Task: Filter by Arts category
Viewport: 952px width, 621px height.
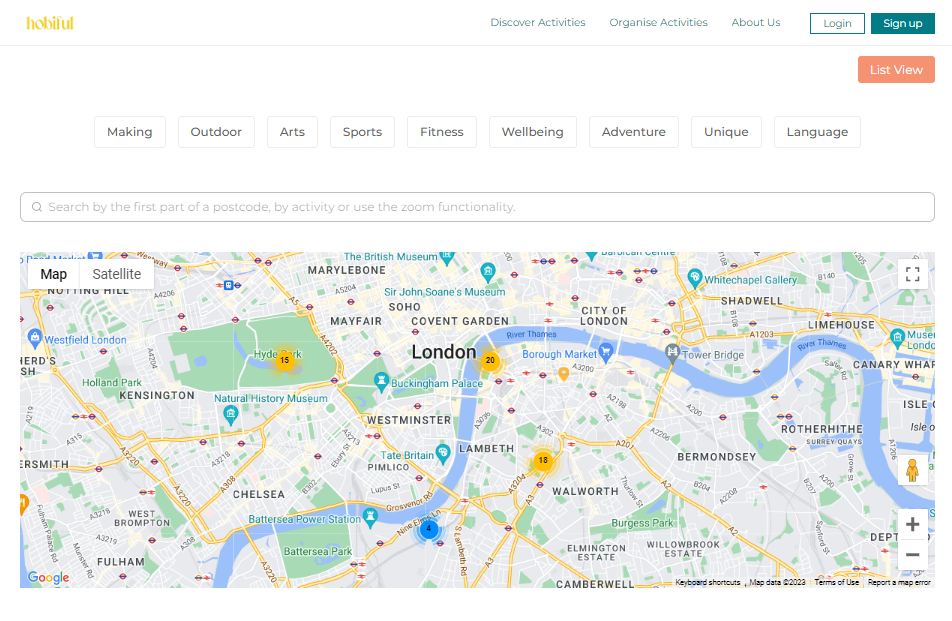Action: click(x=292, y=132)
